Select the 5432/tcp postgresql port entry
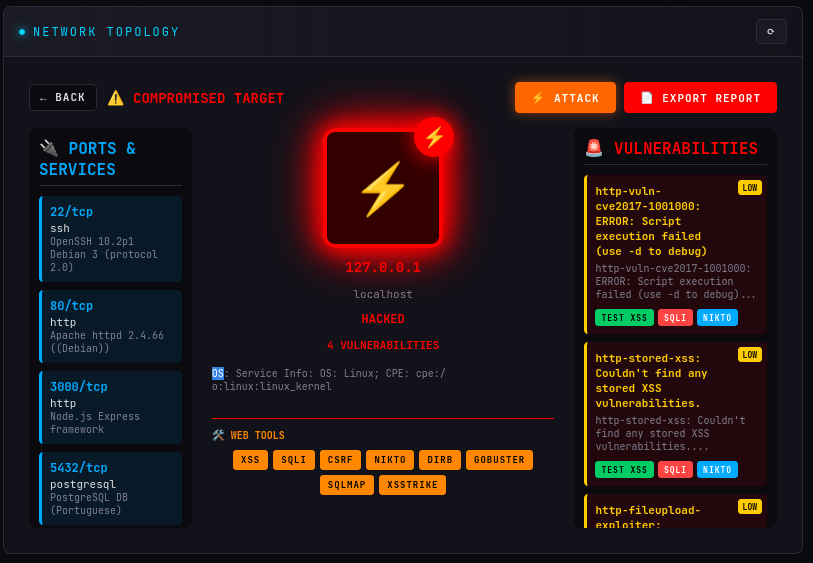The height and width of the screenshot is (563, 813). coord(110,488)
